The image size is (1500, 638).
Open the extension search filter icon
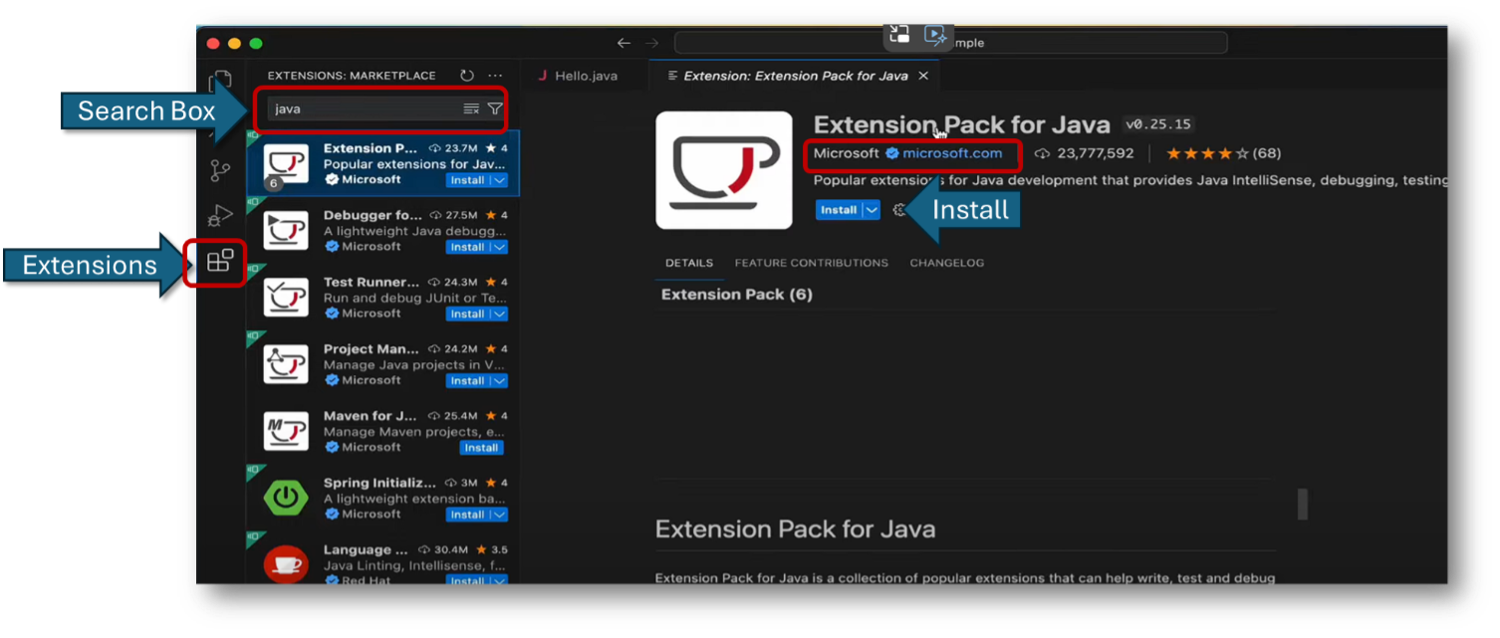(496, 109)
